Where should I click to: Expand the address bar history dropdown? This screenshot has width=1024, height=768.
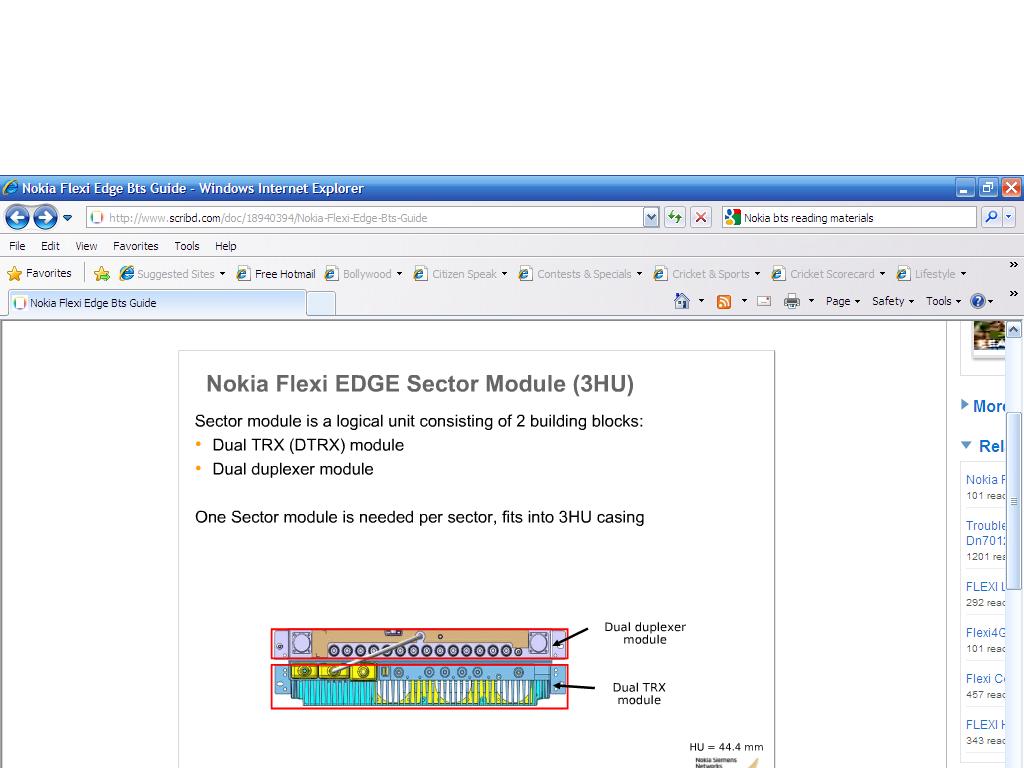[x=651, y=217]
